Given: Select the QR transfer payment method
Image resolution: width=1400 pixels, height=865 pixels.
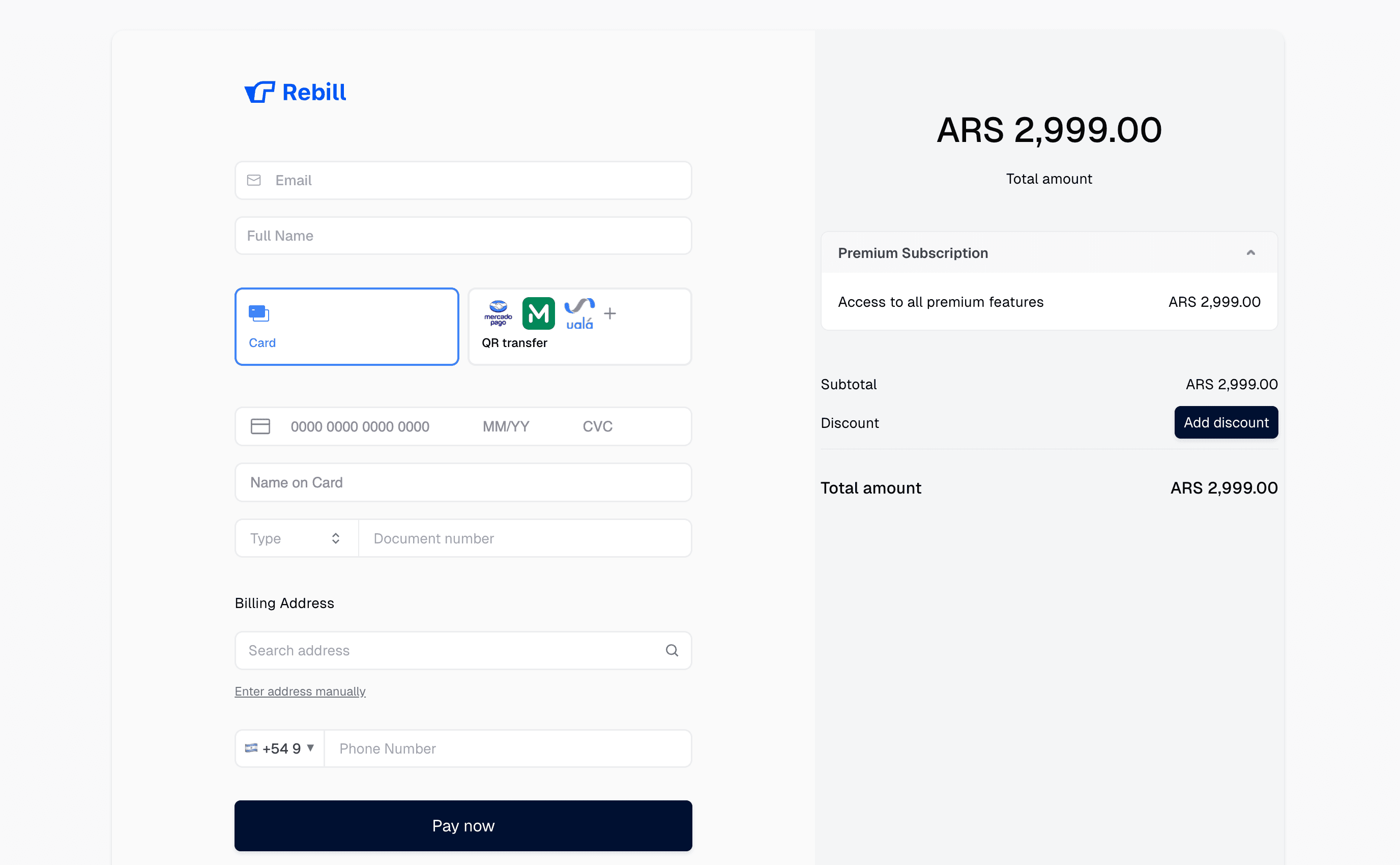Looking at the screenshot, I should point(579,326).
